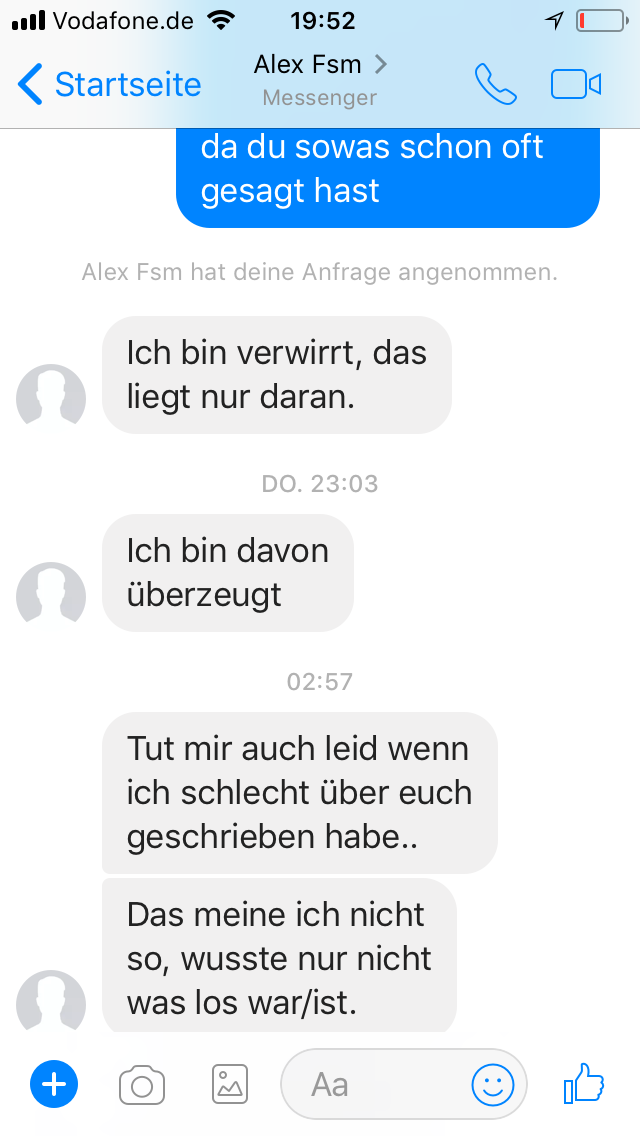Open more options with the blue plus icon
This screenshot has height=1136, width=640.
point(54,1084)
